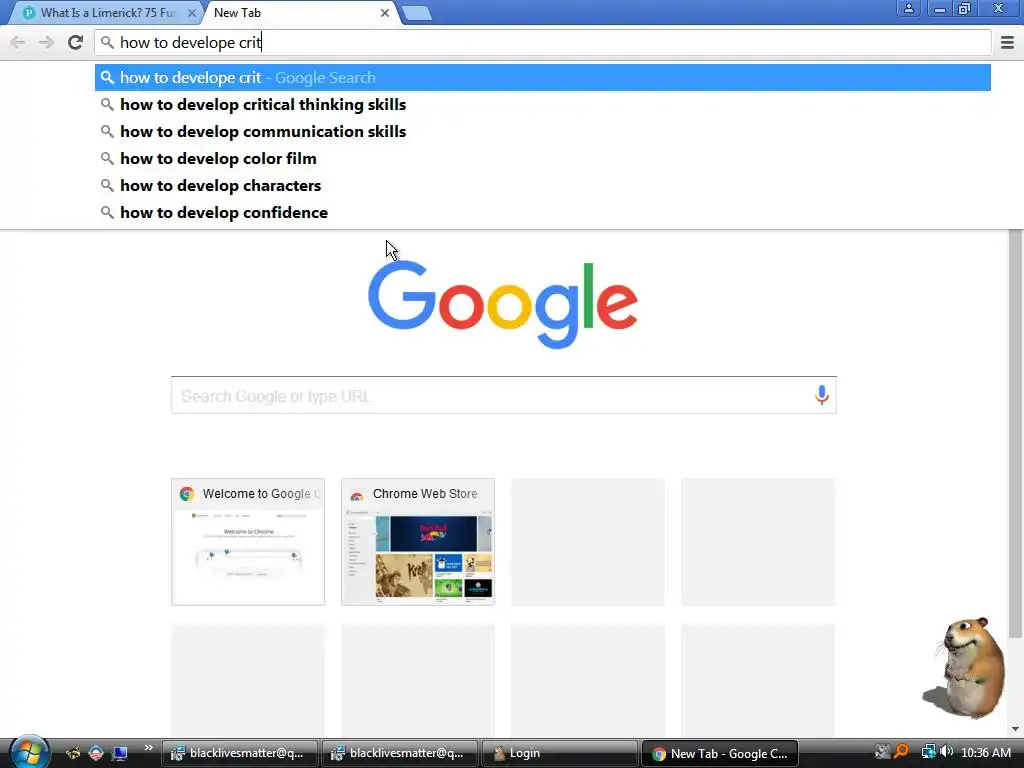
Task: Switch to first blacklivesmatter@q... taskbar window
Action: 239,753
